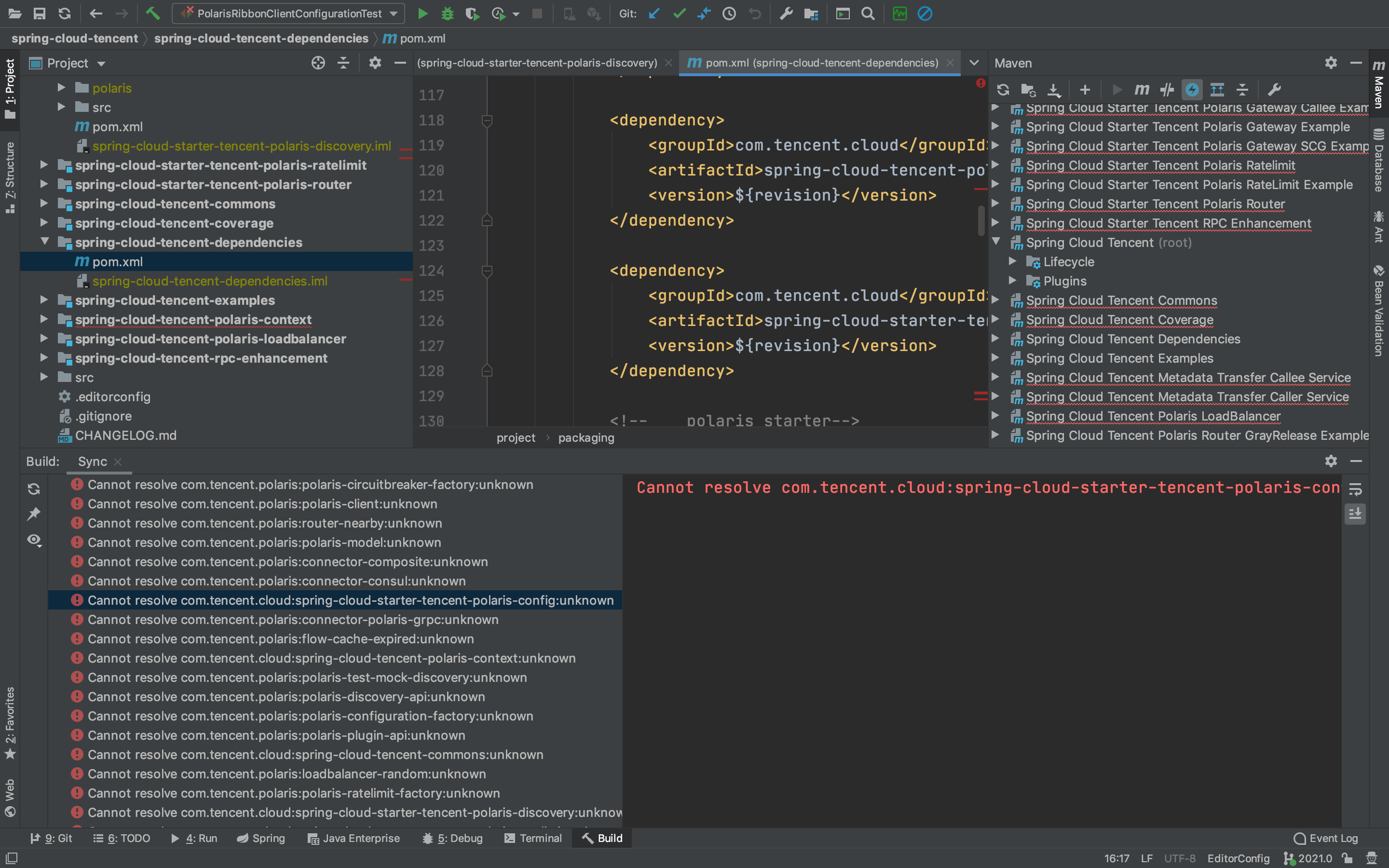Pin the Sync tab in the Build panel

pyautogui.click(x=34, y=513)
